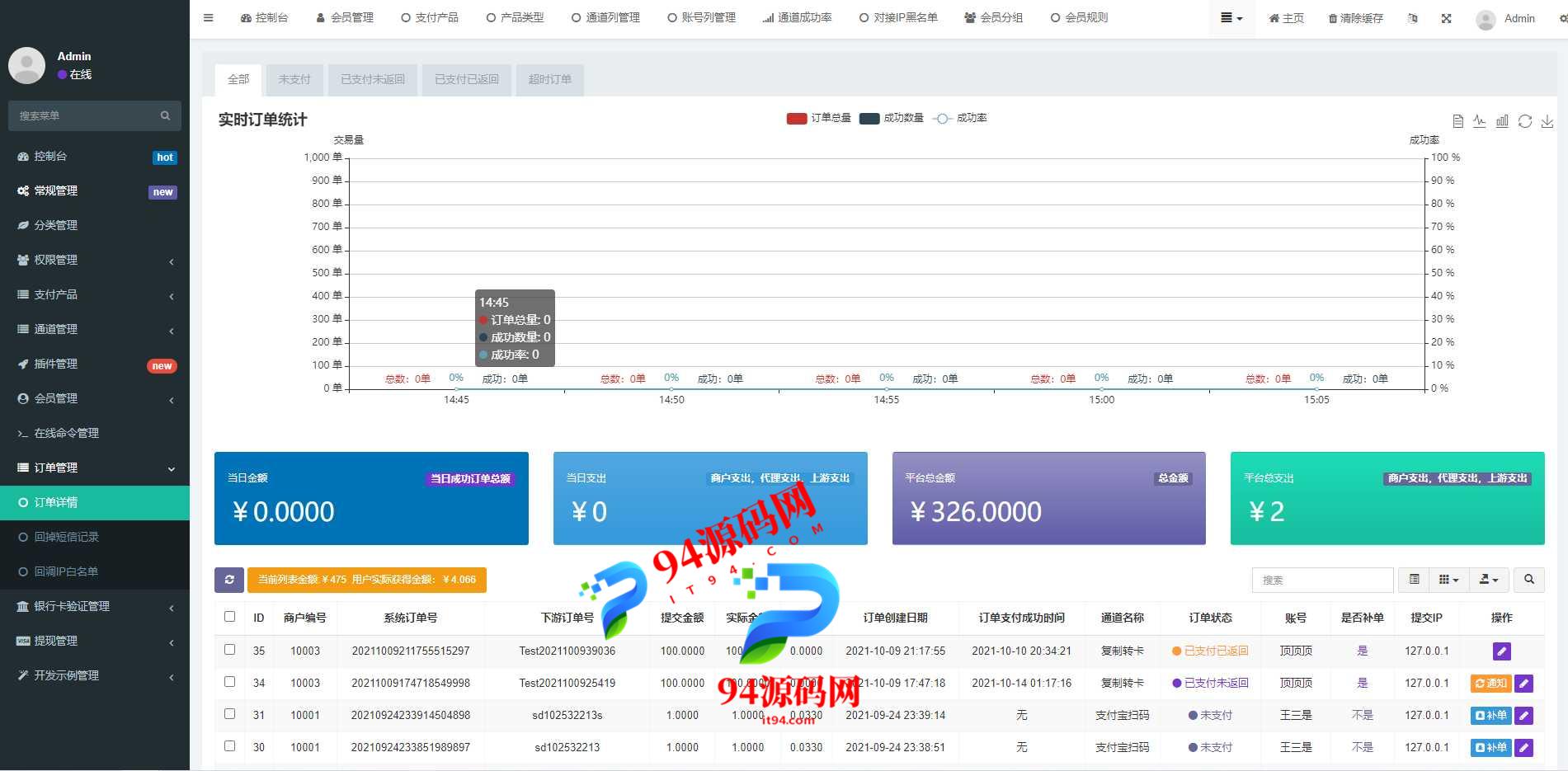The width and height of the screenshot is (1568, 771).
Task: Open 回掉短信记录 in sidebar submenu
Action: point(95,537)
